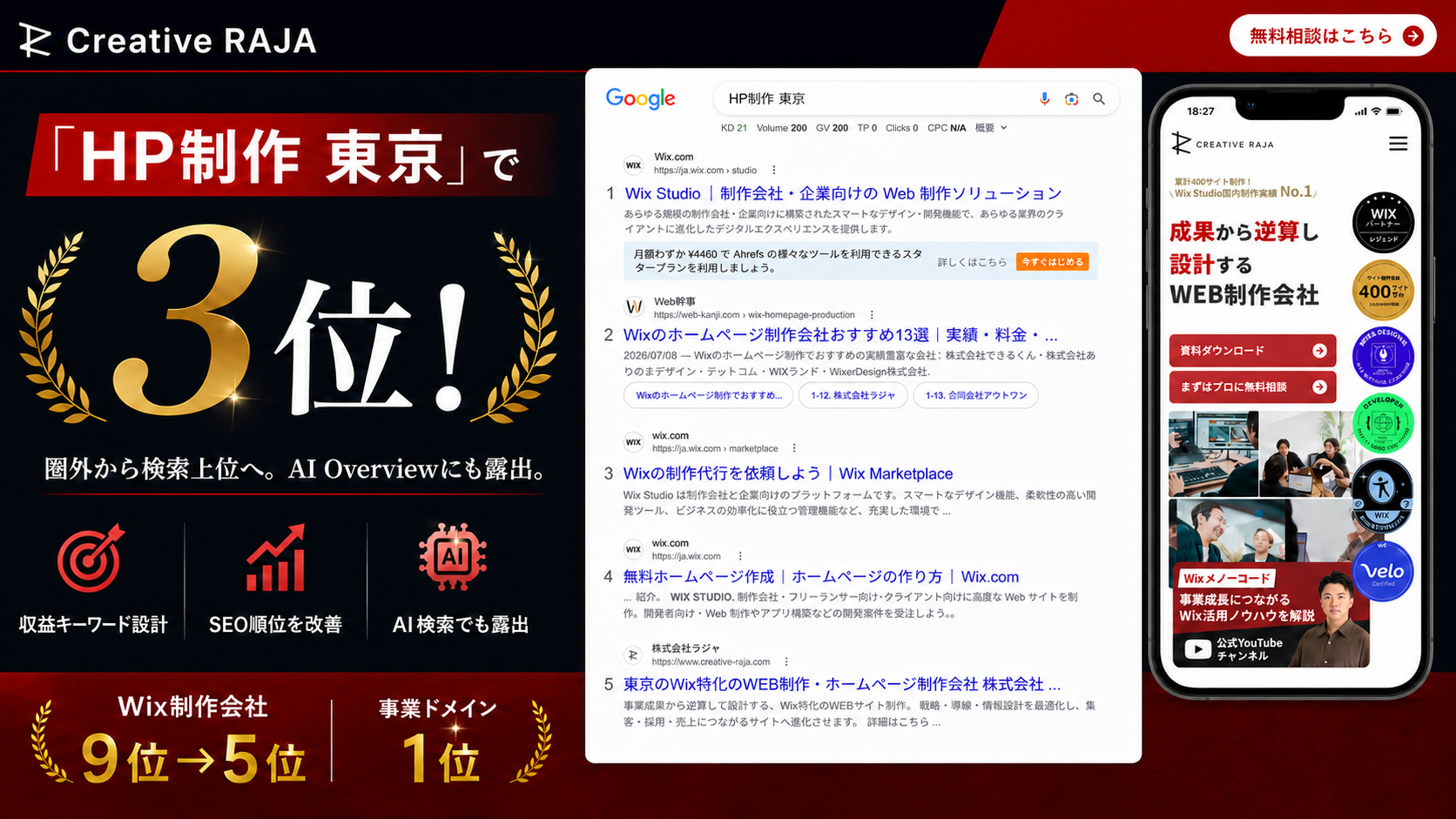Expand the 概要 dropdown
This screenshot has height=819, width=1456.
(x=991, y=128)
